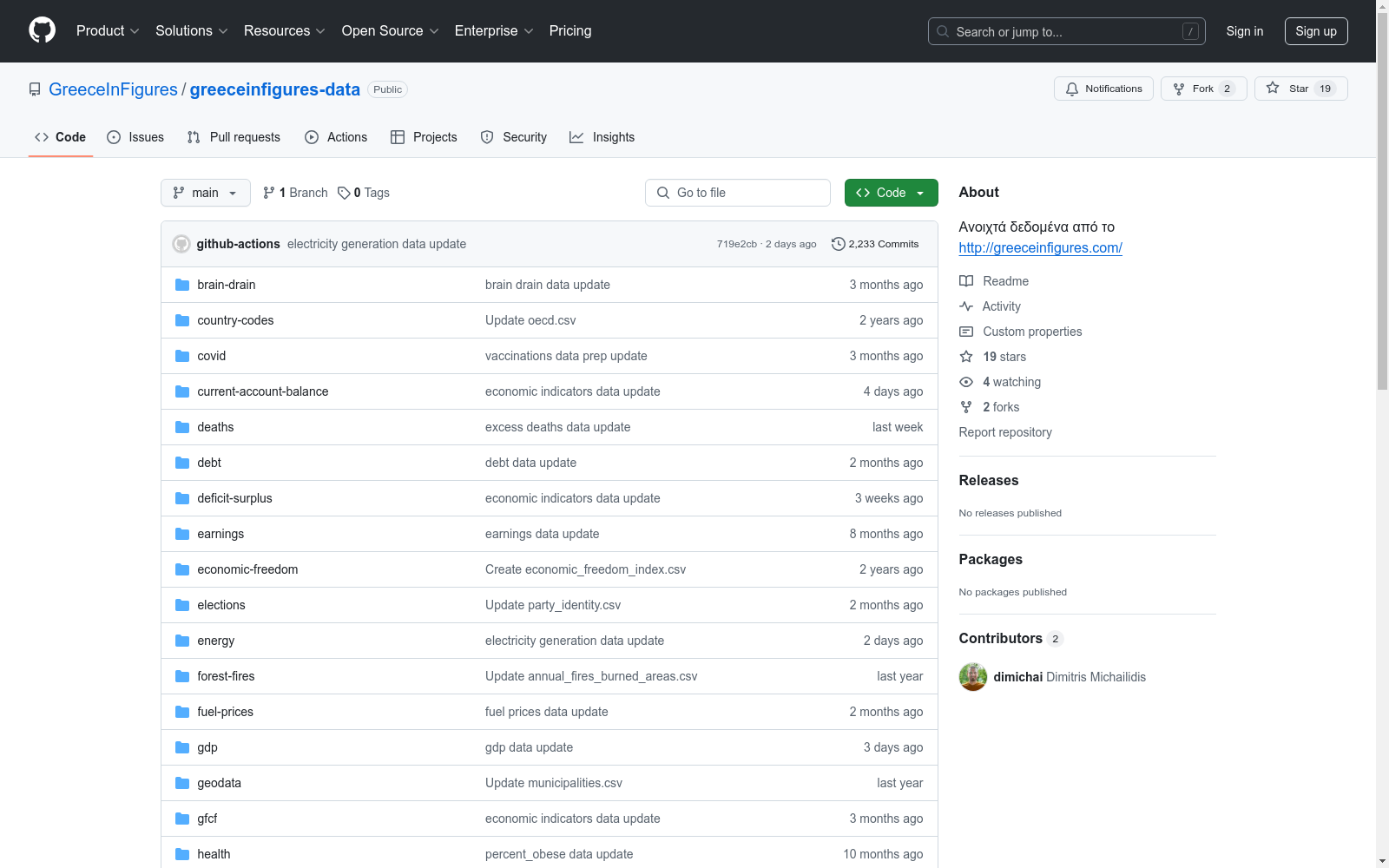Screen dimensions: 1389x868
Task: Click Report repository link
Action: pos(1005,432)
